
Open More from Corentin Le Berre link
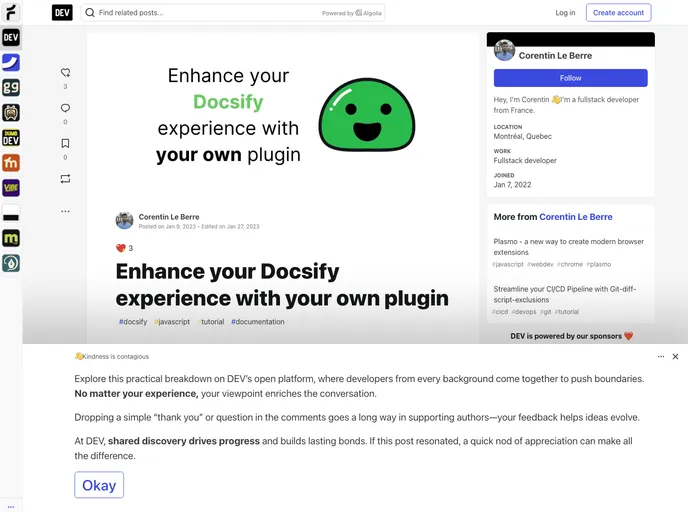click(576, 217)
